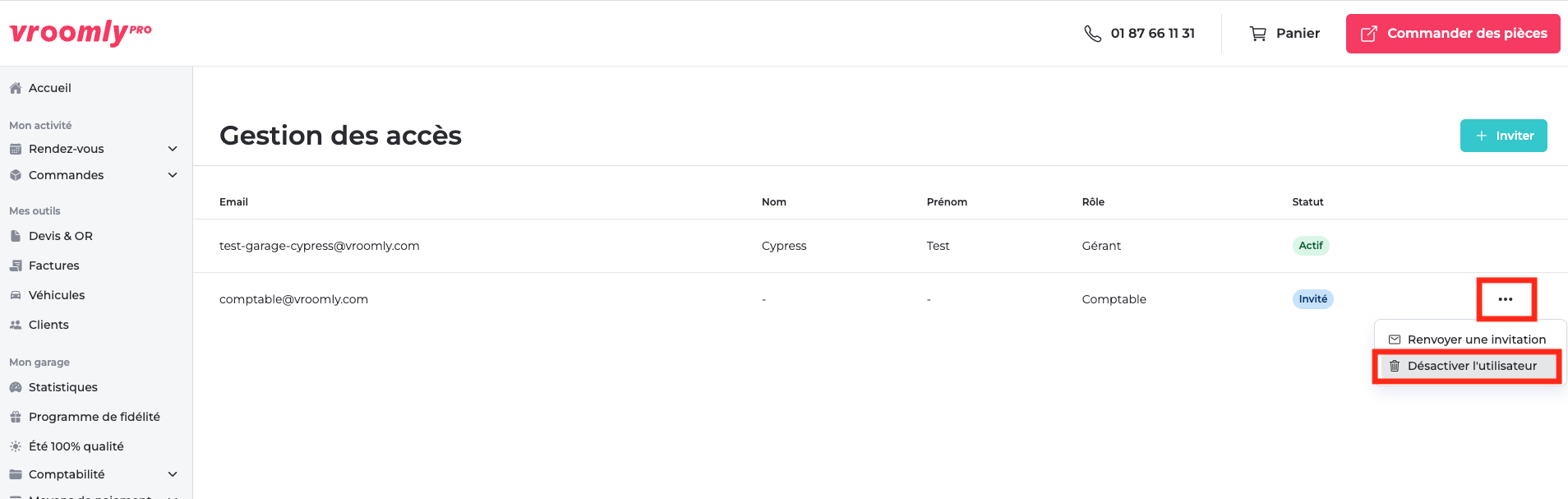Click the Inviter button
Image resolution: width=1568 pixels, height=499 pixels.
[1503, 136]
